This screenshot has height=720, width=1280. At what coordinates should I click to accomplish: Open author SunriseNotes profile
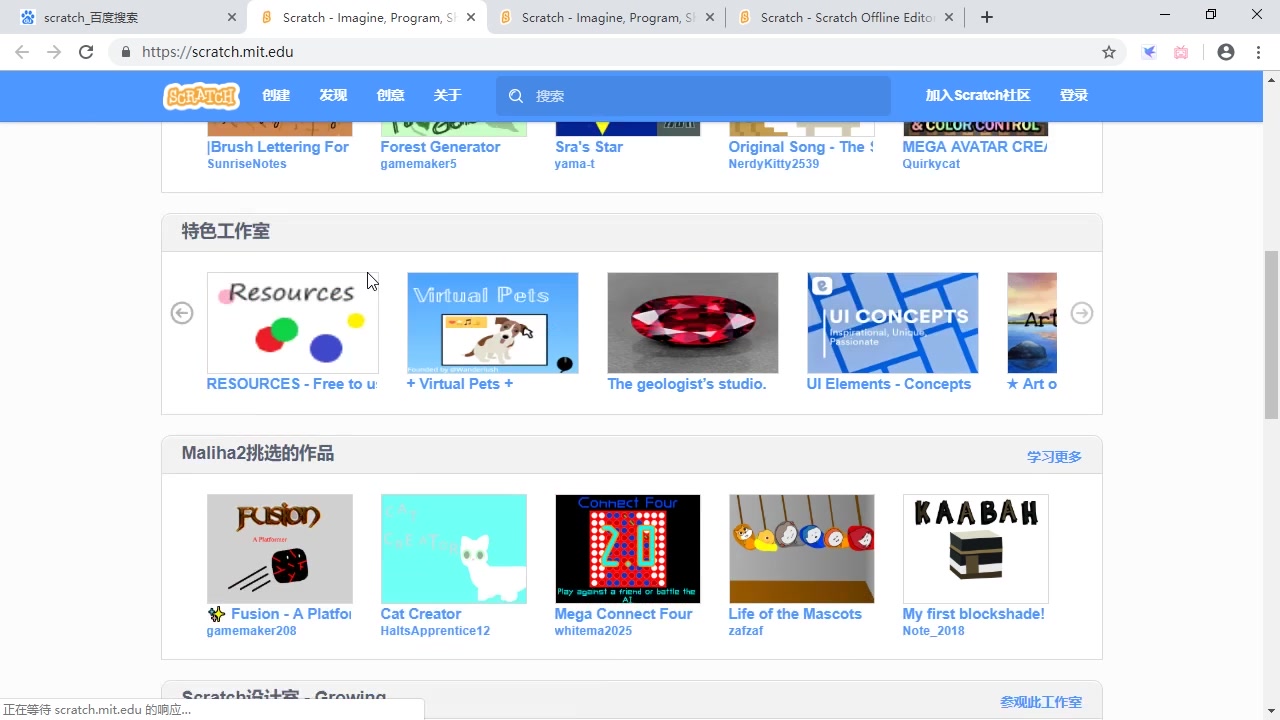point(247,164)
